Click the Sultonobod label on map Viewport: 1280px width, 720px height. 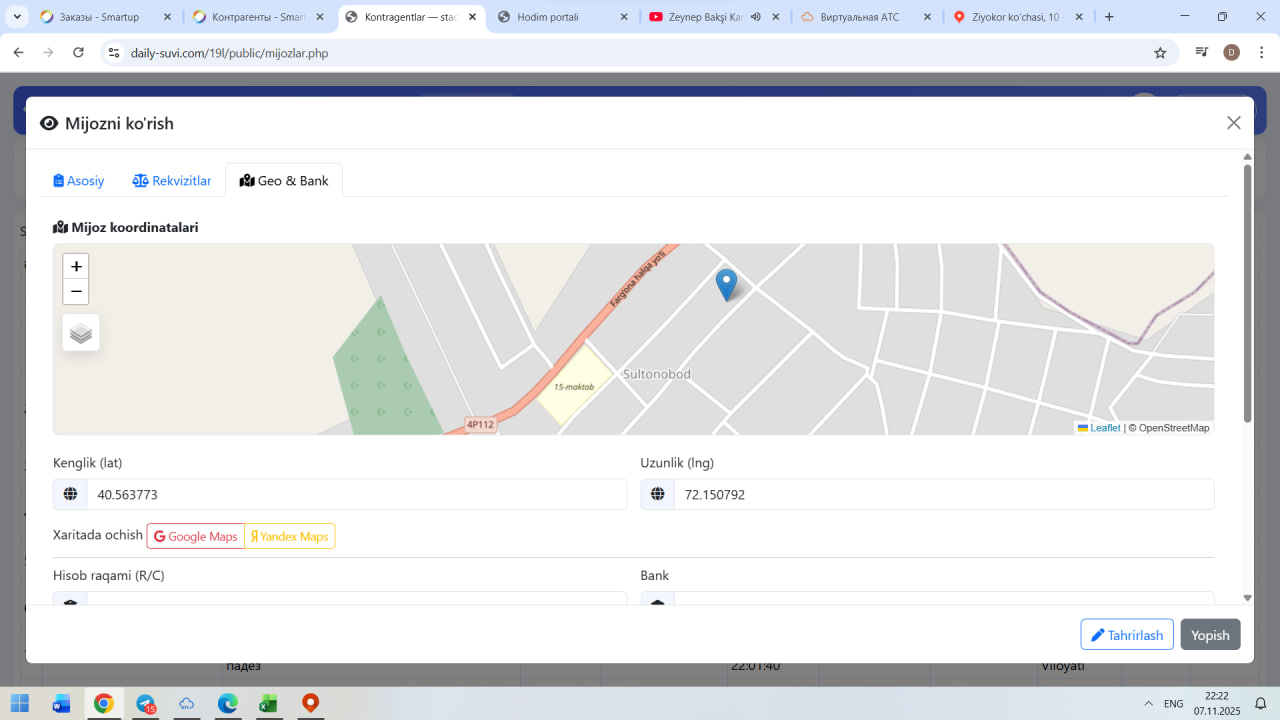(x=657, y=374)
